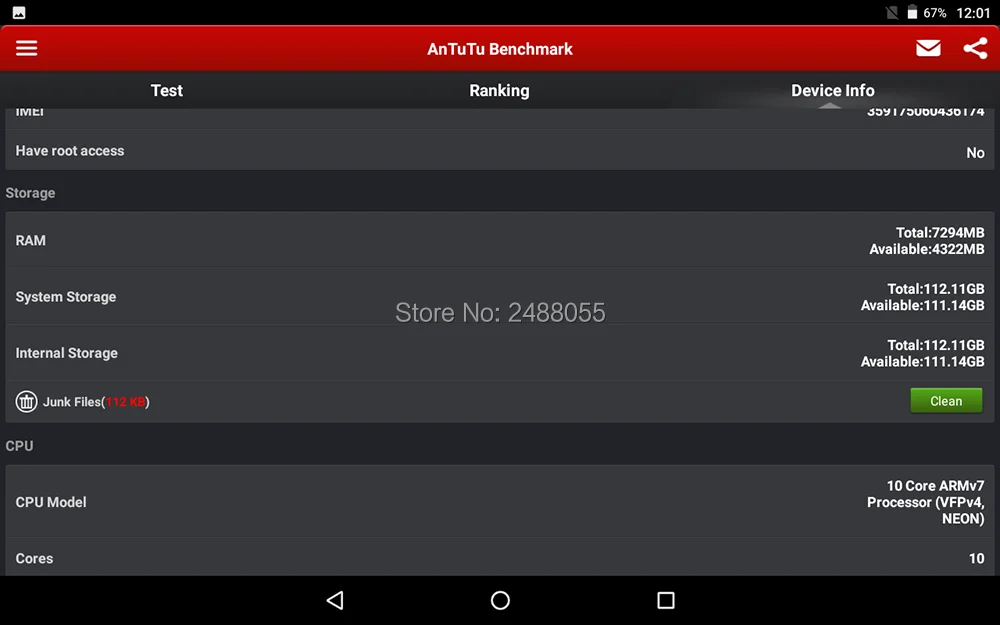Tap the Android home circle button
Viewport: 1000px width, 625px height.
(x=500, y=600)
